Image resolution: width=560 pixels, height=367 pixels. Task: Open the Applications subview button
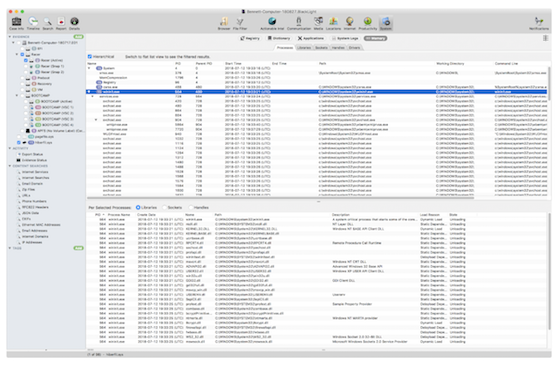pyautogui.click(x=311, y=38)
